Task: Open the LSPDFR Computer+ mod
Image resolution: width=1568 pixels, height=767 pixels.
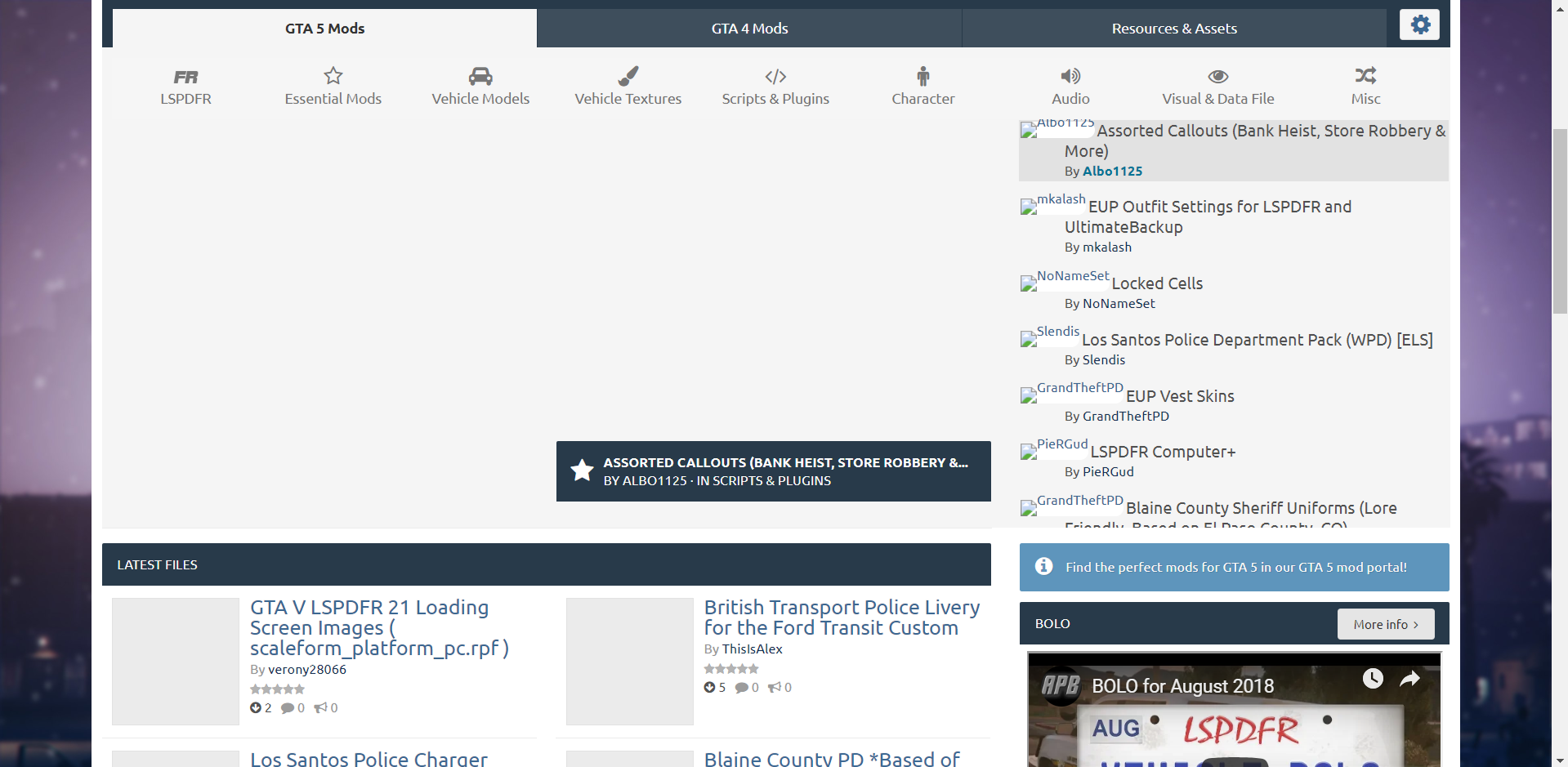Action: [1163, 452]
